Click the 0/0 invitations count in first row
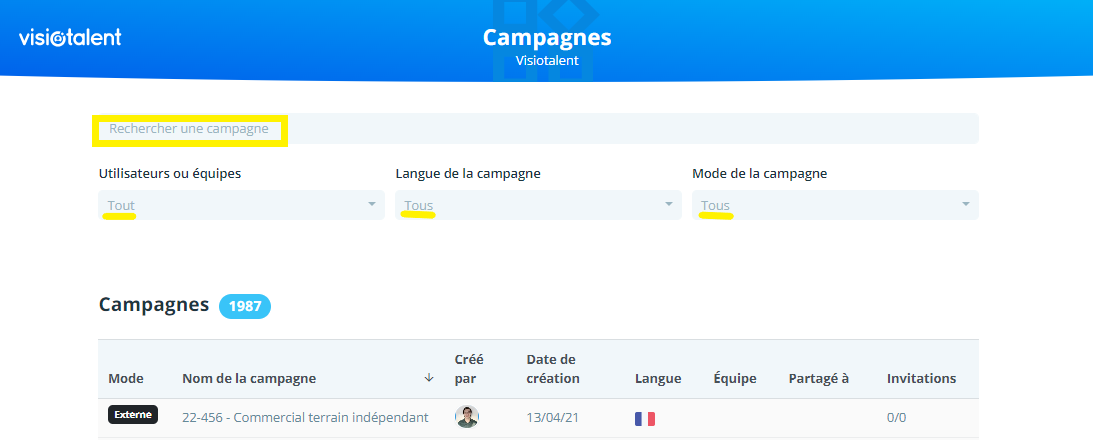Viewport: 1093px width, 440px height. (897, 418)
